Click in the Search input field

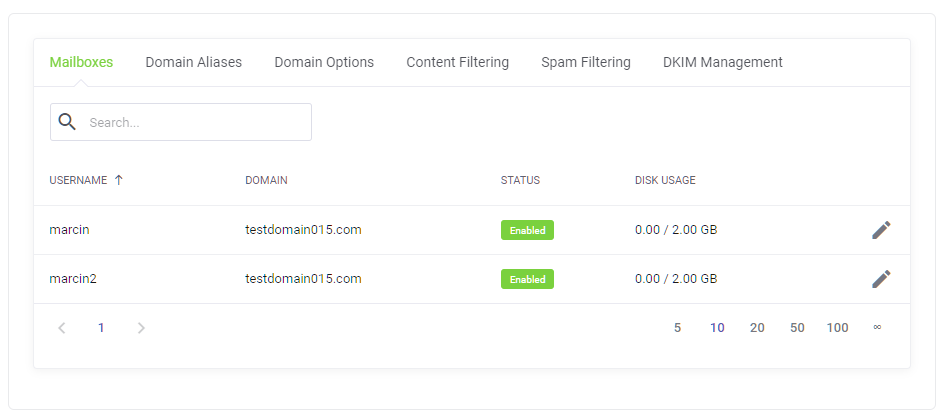point(195,122)
